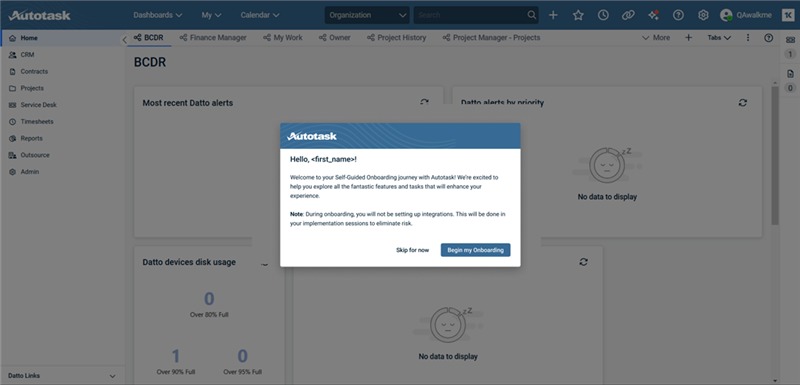This screenshot has height=385, width=800.
Task: Switch to the Project History tab
Action: point(396,38)
